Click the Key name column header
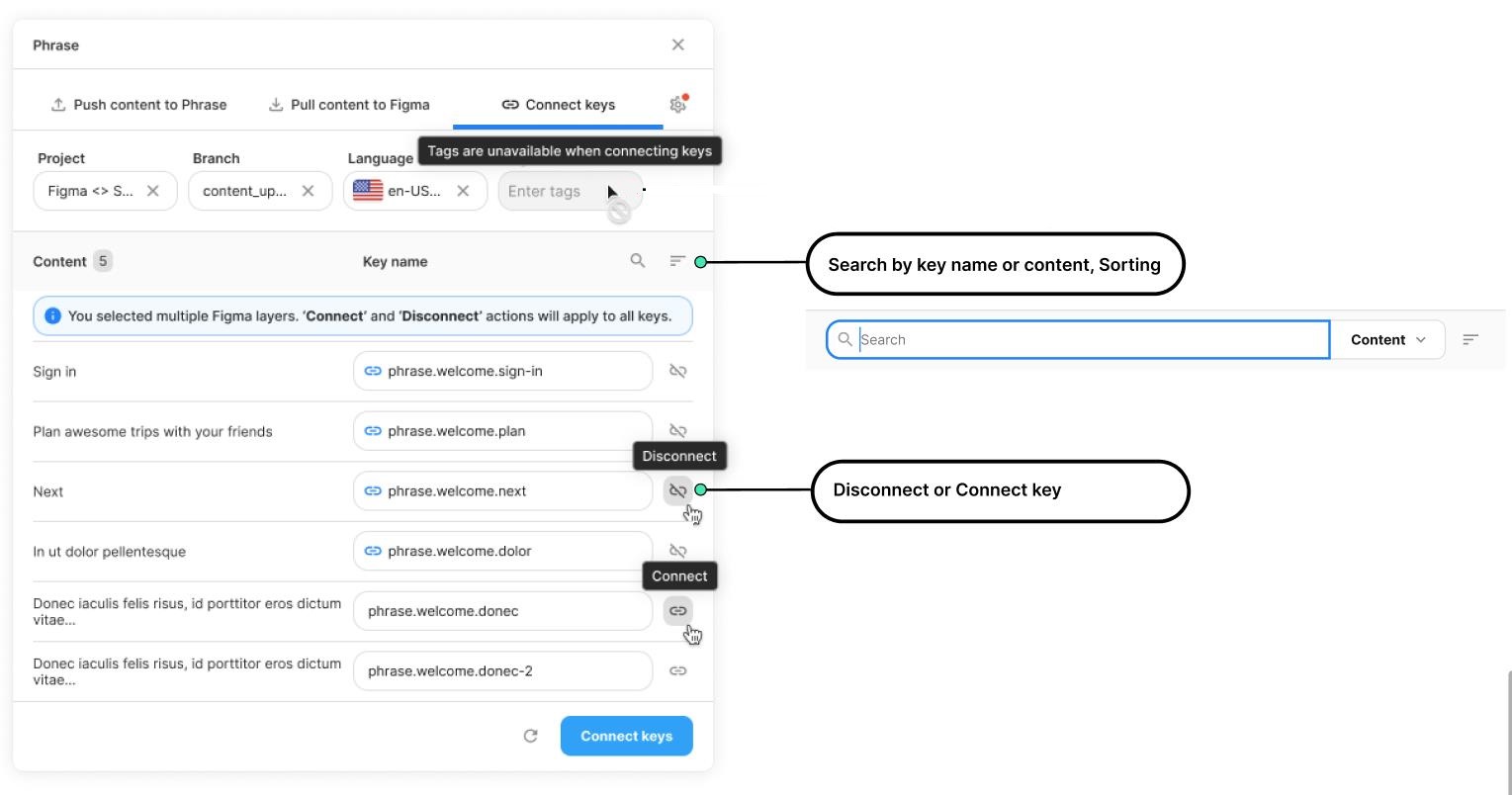The height and width of the screenshot is (795, 1512). pos(395,262)
